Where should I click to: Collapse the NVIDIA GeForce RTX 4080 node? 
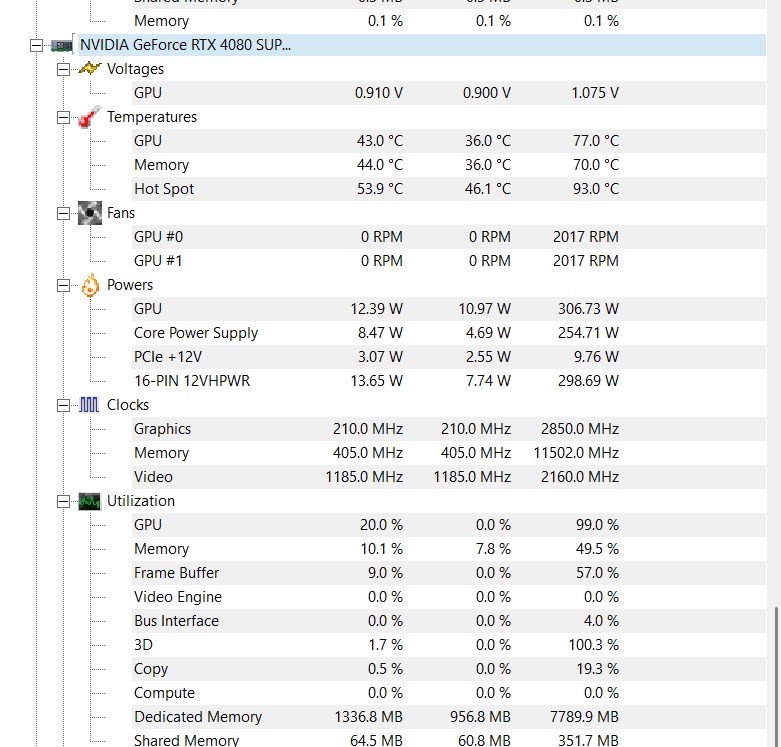coord(37,45)
